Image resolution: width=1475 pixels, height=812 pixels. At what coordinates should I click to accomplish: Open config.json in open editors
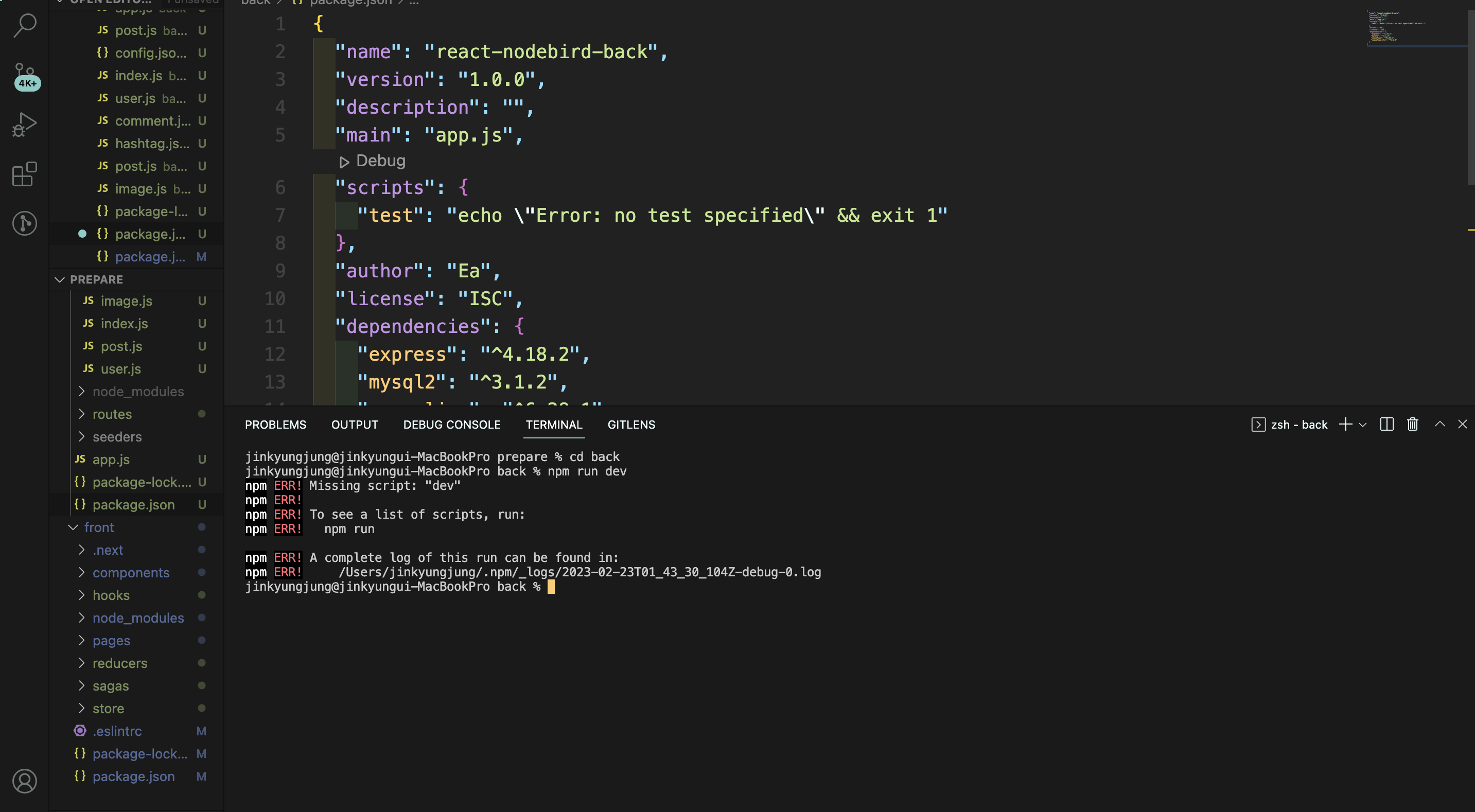point(136,52)
